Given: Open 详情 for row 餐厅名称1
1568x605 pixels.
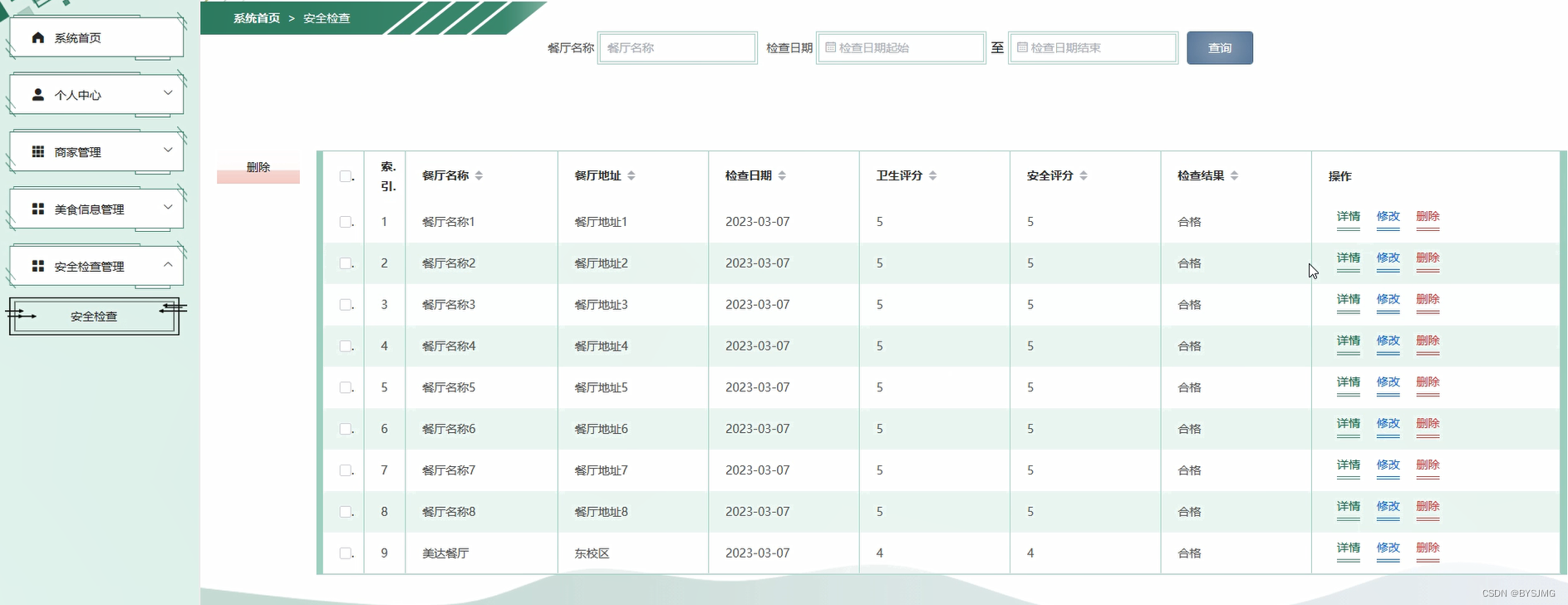Looking at the screenshot, I should [1349, 216].
